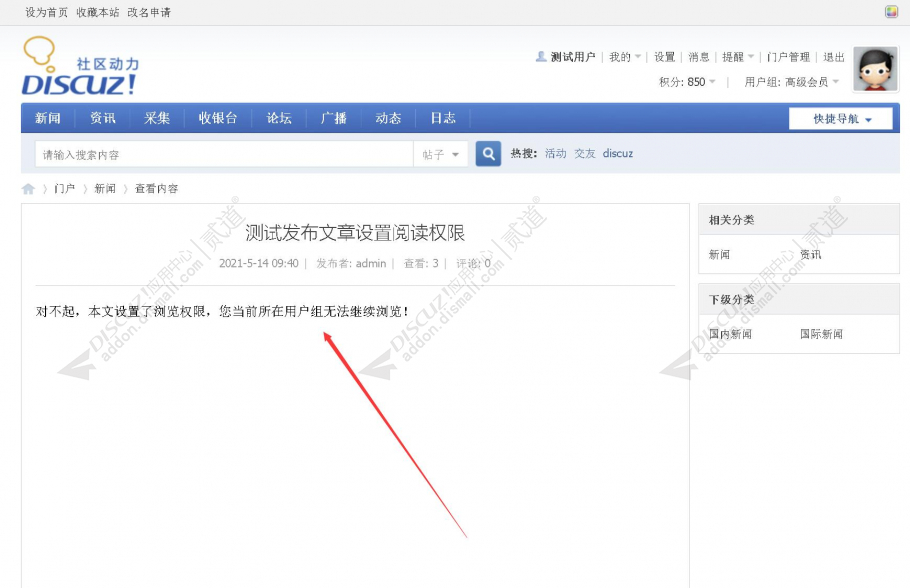Open the 资讯 navigation tab

(x=103, y=118)
